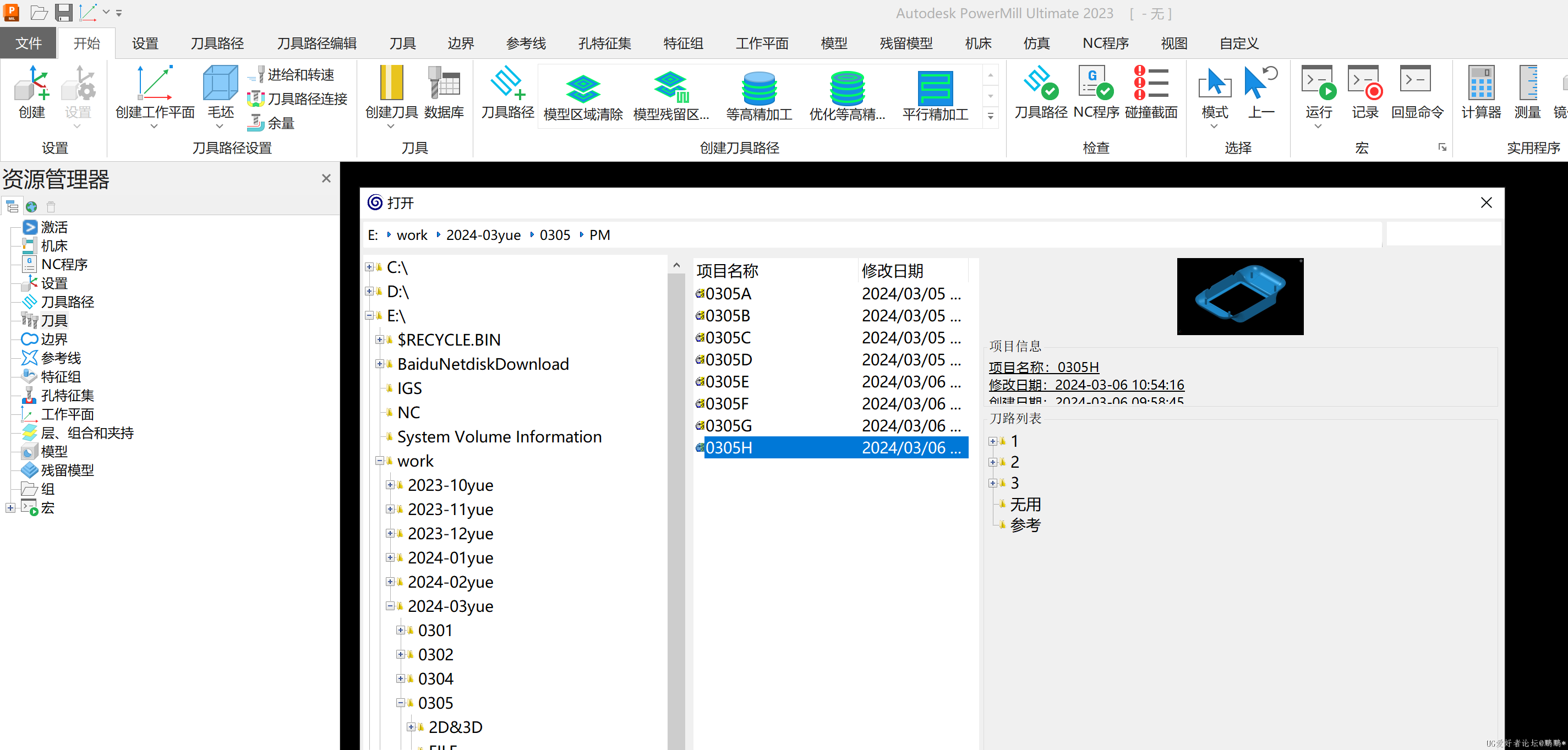Click the explorer tree view icon

pos(12,207)
